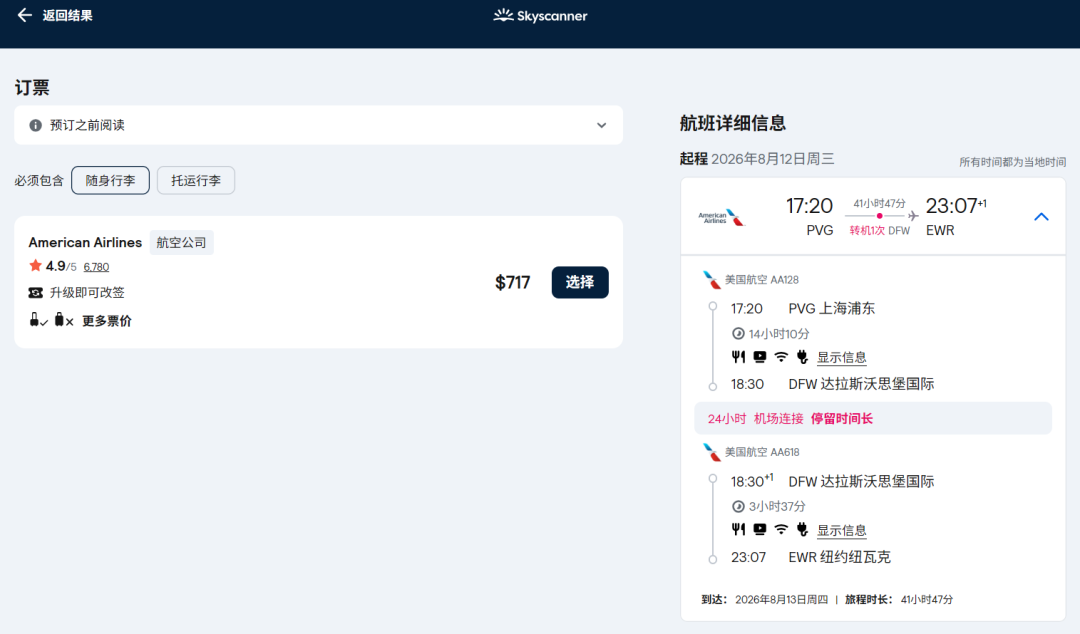Screen dimensions: 1080x634
Task: Click the Skyscanner logo
Action: click(540, 16)
